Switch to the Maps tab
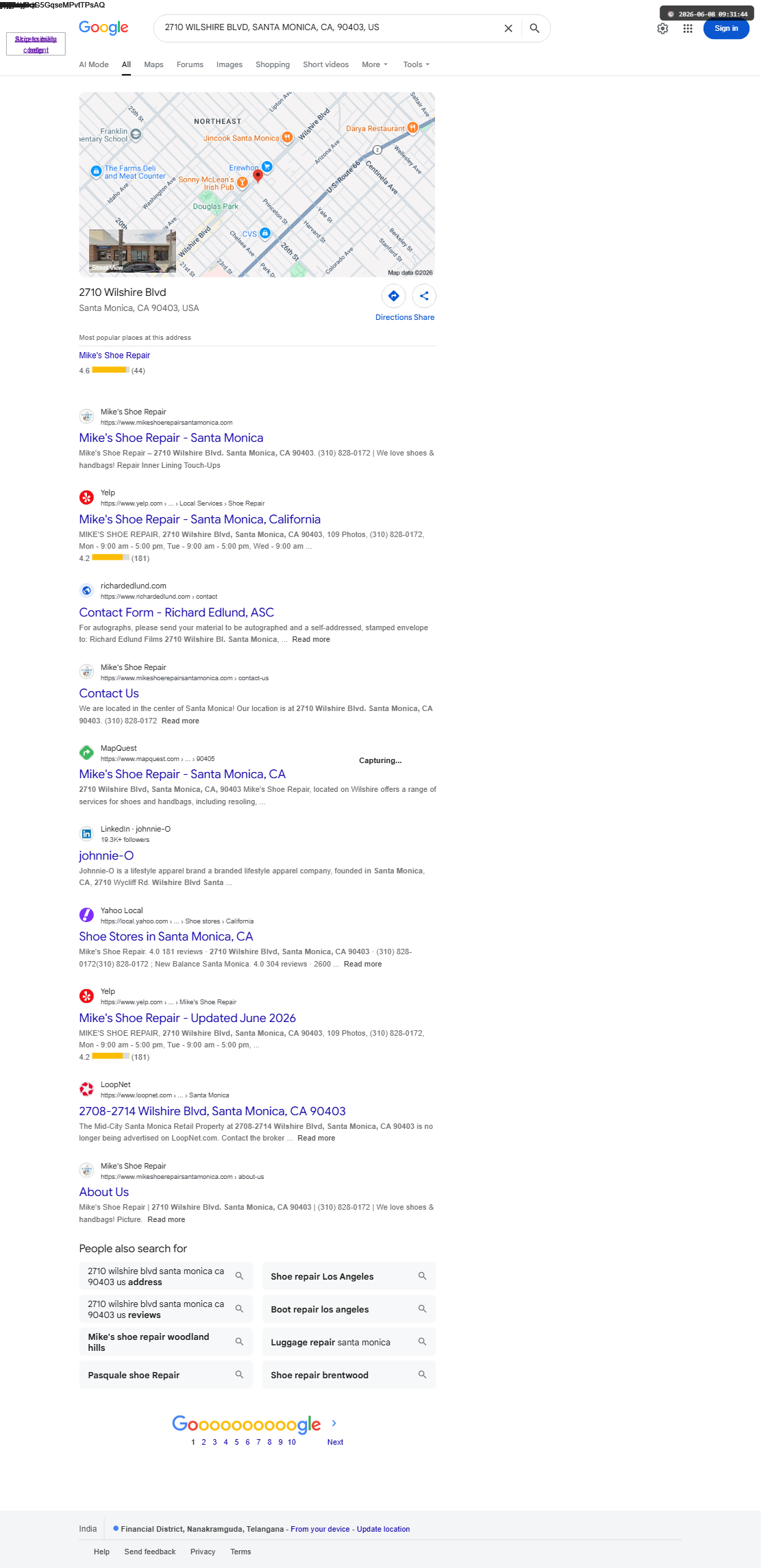The height and width of the screenshot is (1568, 770). (153, 64)
